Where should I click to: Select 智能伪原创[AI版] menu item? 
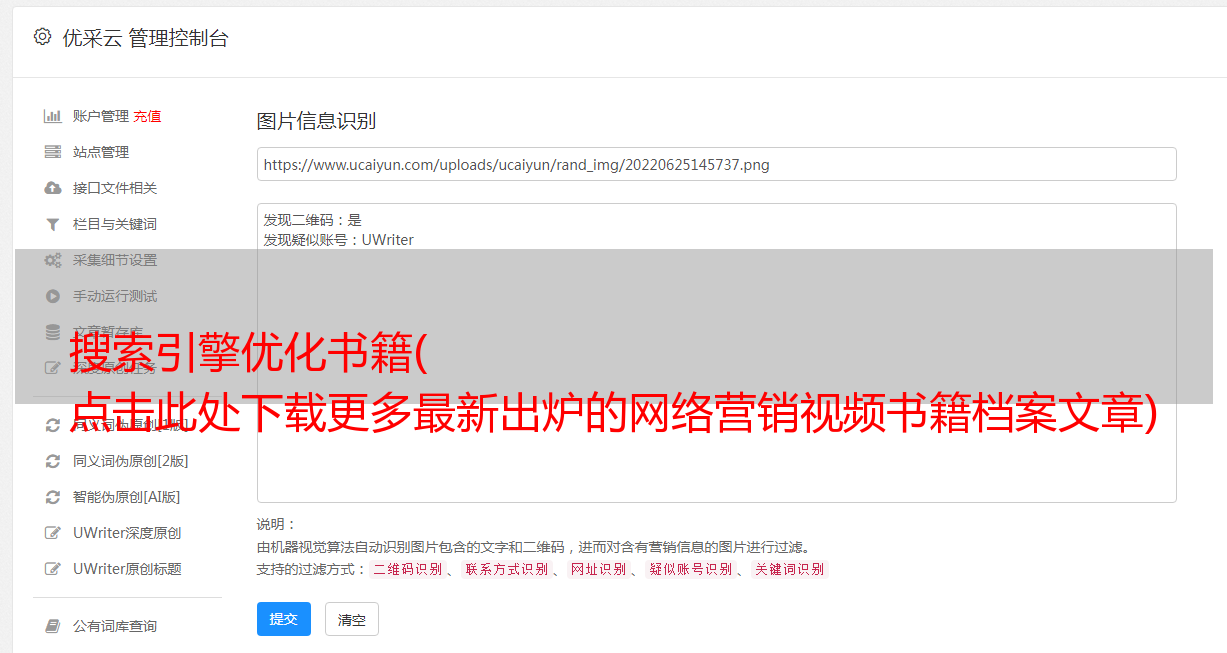[126, 497]
